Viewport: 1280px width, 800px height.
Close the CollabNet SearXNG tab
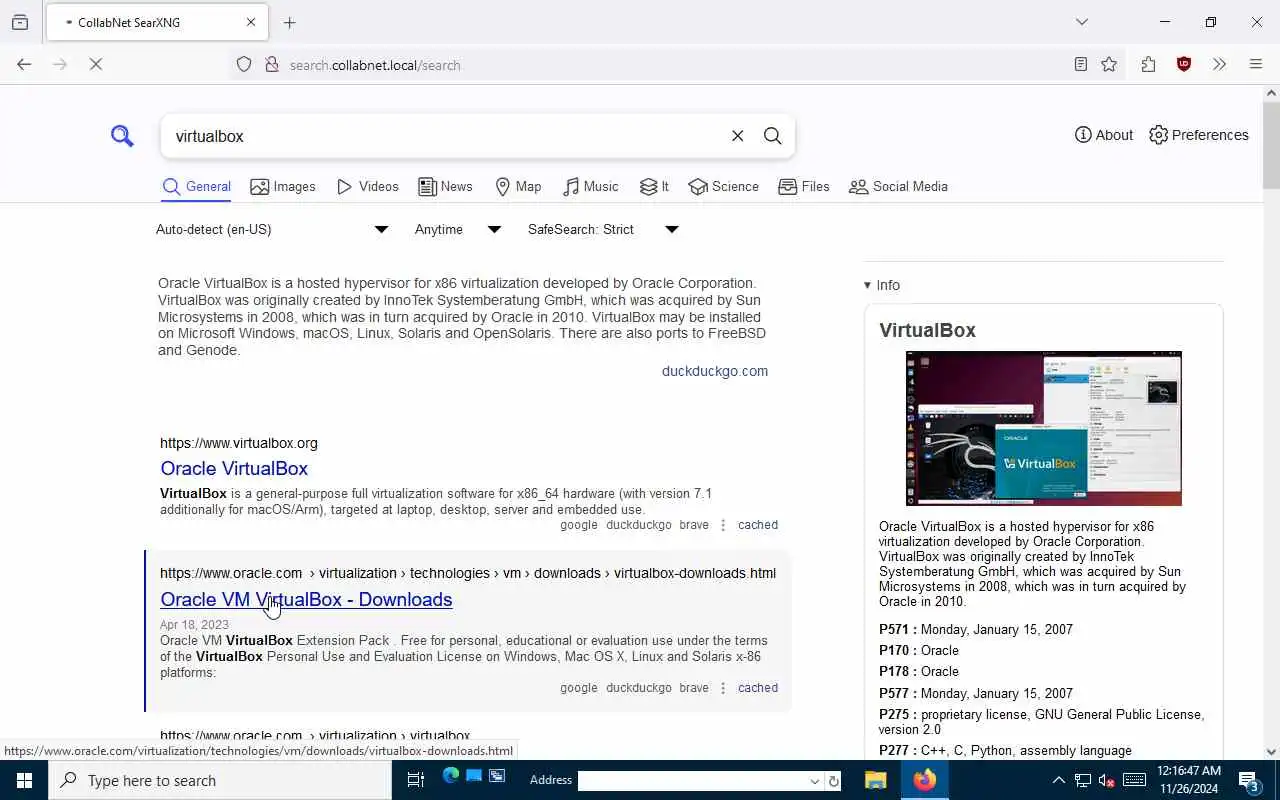251,22
